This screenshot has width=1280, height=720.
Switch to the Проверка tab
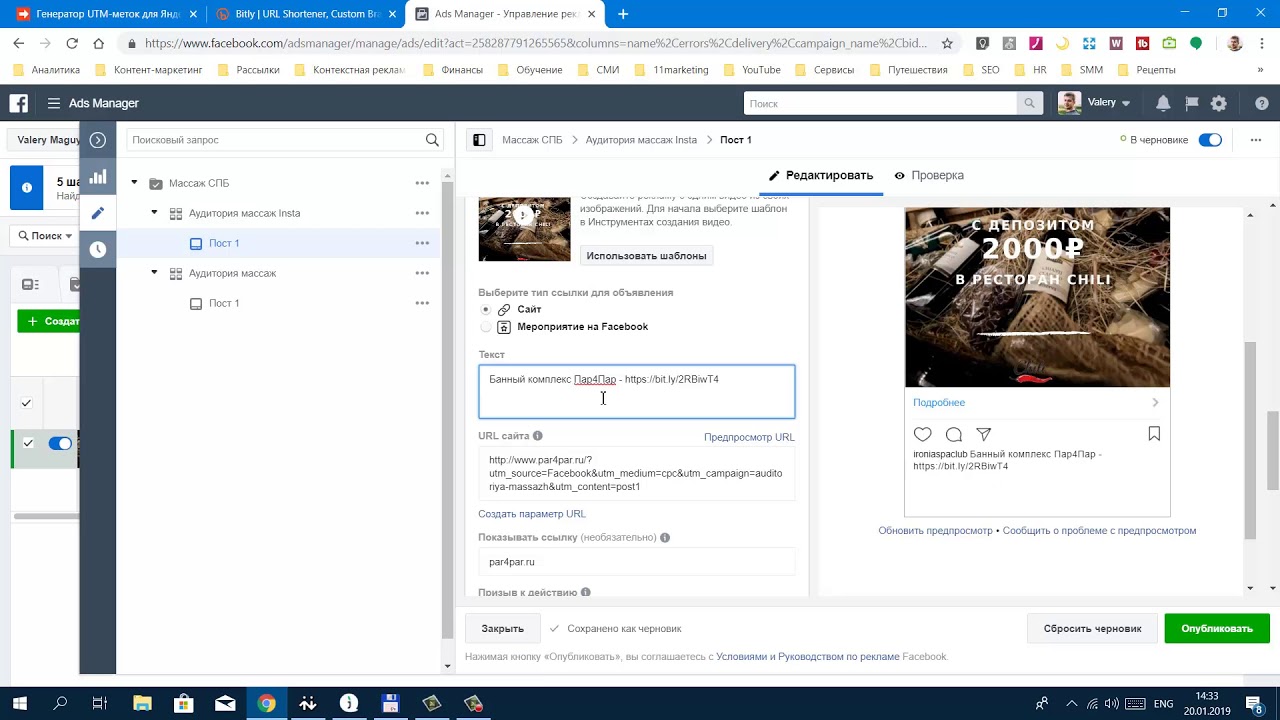(x=929, y=175)
